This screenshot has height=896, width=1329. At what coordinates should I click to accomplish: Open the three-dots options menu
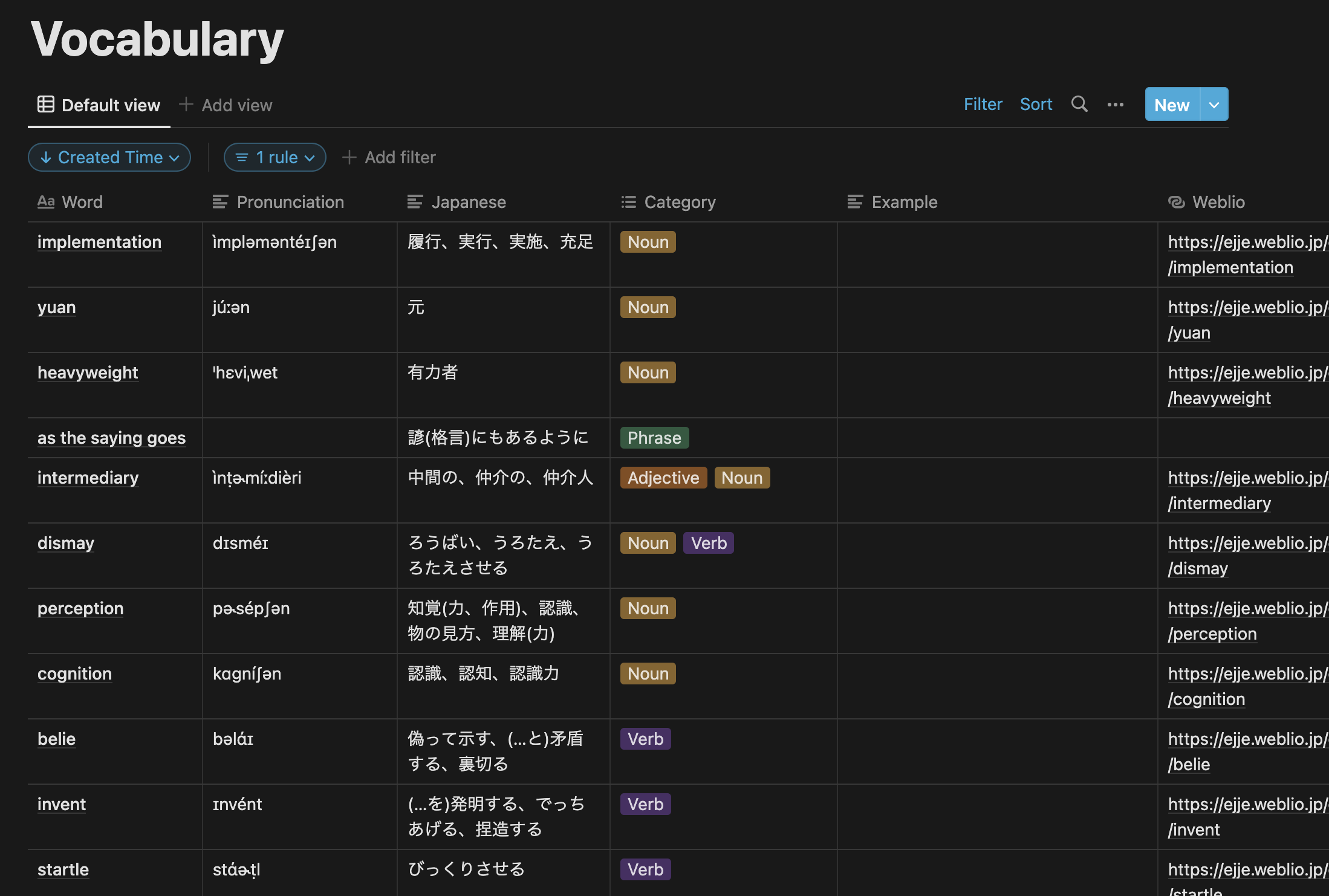point(1115,105)
